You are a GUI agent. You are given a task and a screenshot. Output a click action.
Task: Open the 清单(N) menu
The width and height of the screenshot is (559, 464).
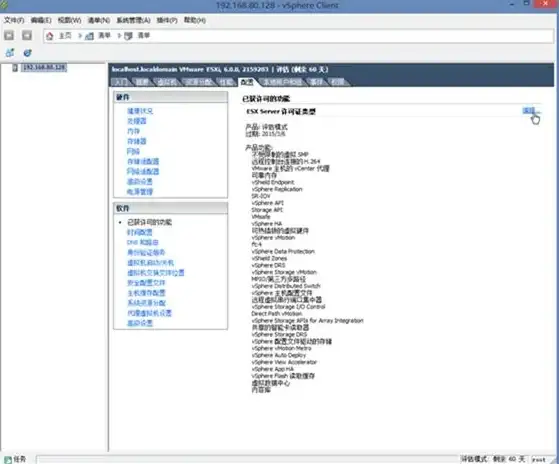[99, 20]
